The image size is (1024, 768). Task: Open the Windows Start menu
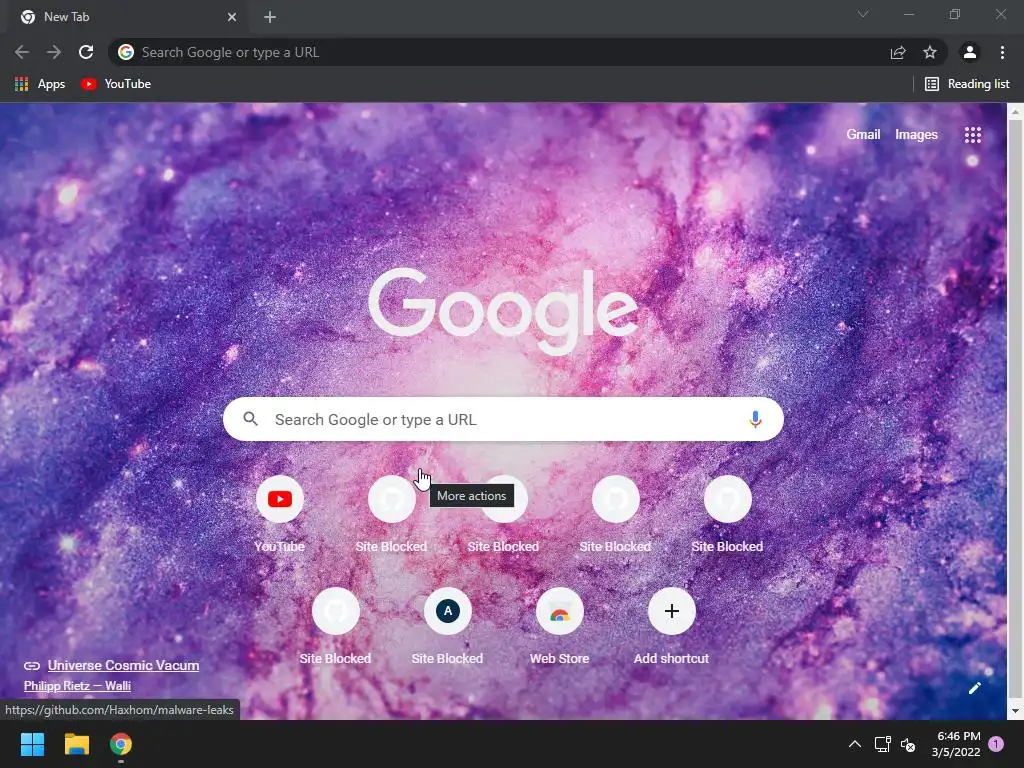(x=32, y=744)
